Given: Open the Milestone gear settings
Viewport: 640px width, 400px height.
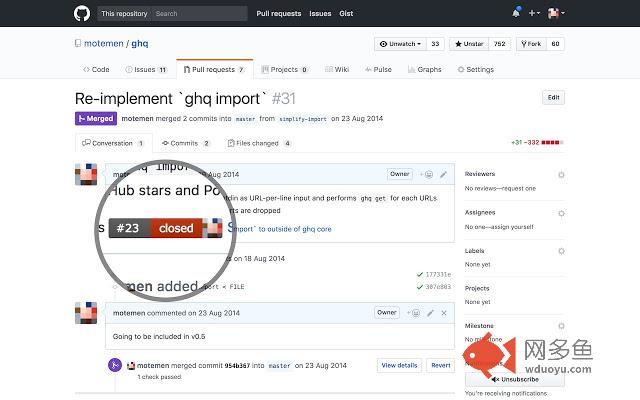Looking at the screenshot, I should 561,326.
